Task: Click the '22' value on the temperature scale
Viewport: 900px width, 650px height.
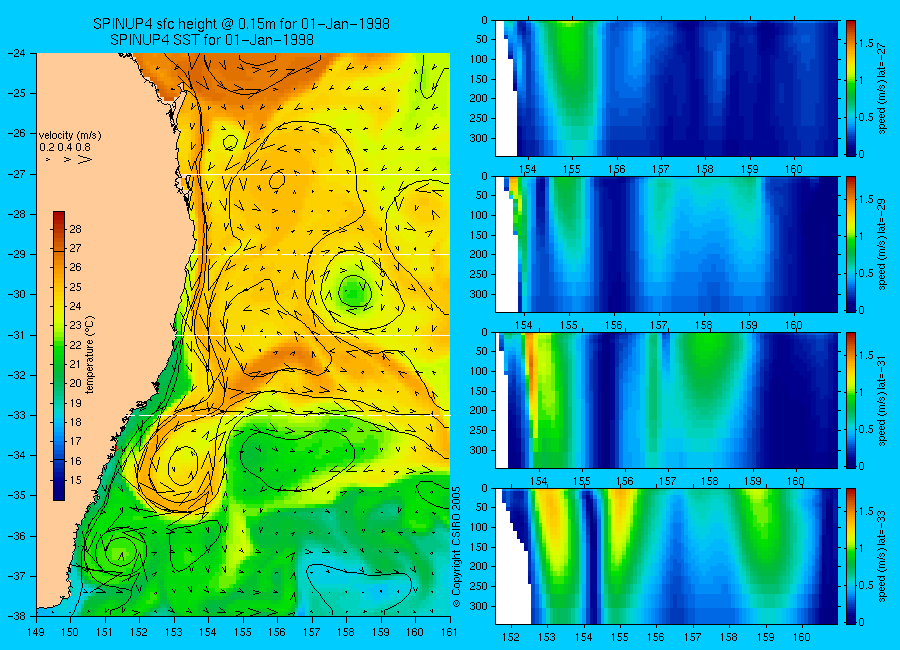Action: 75,345
